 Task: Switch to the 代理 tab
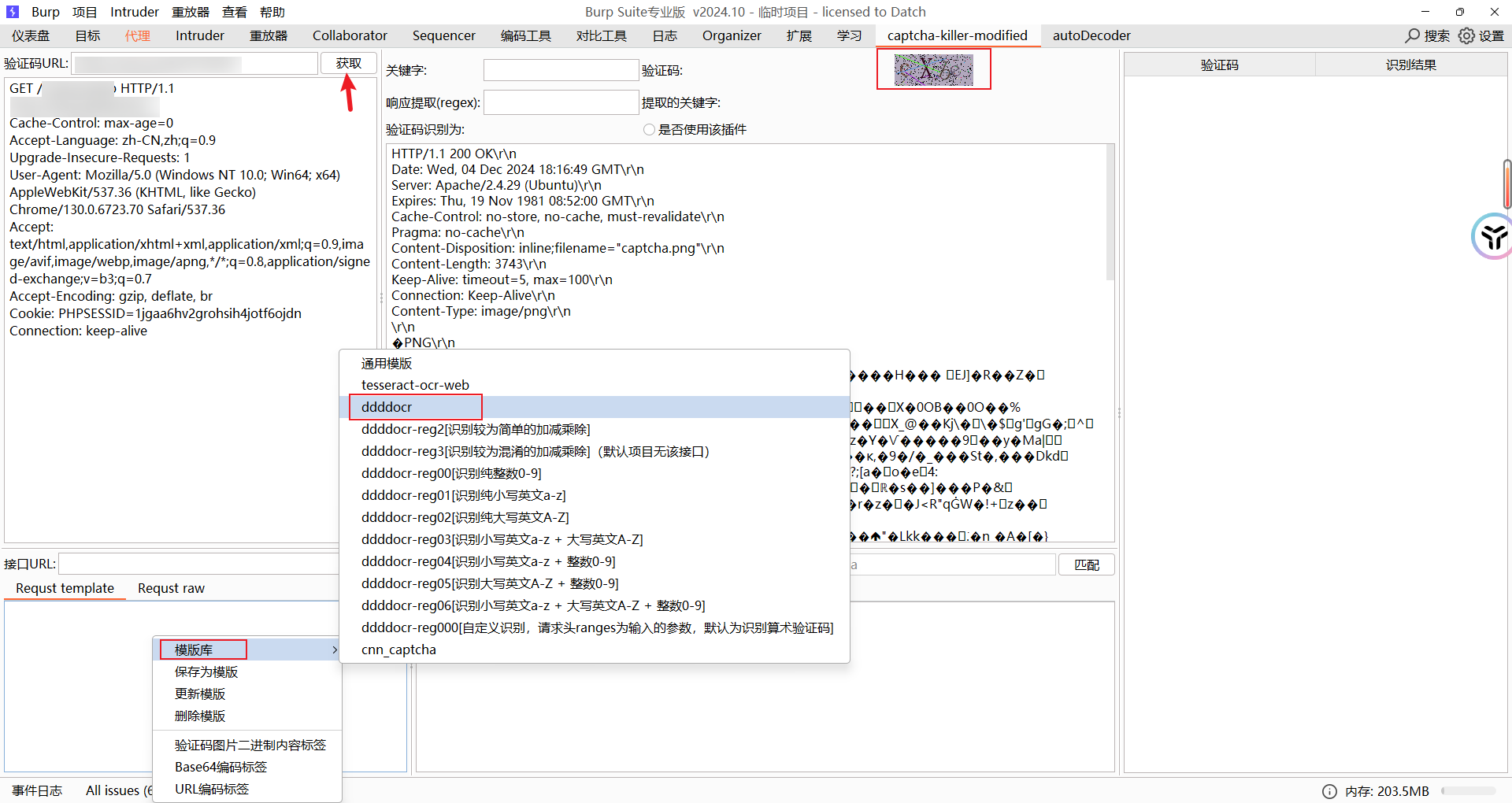pyautogui.click(x=138, y=35)
